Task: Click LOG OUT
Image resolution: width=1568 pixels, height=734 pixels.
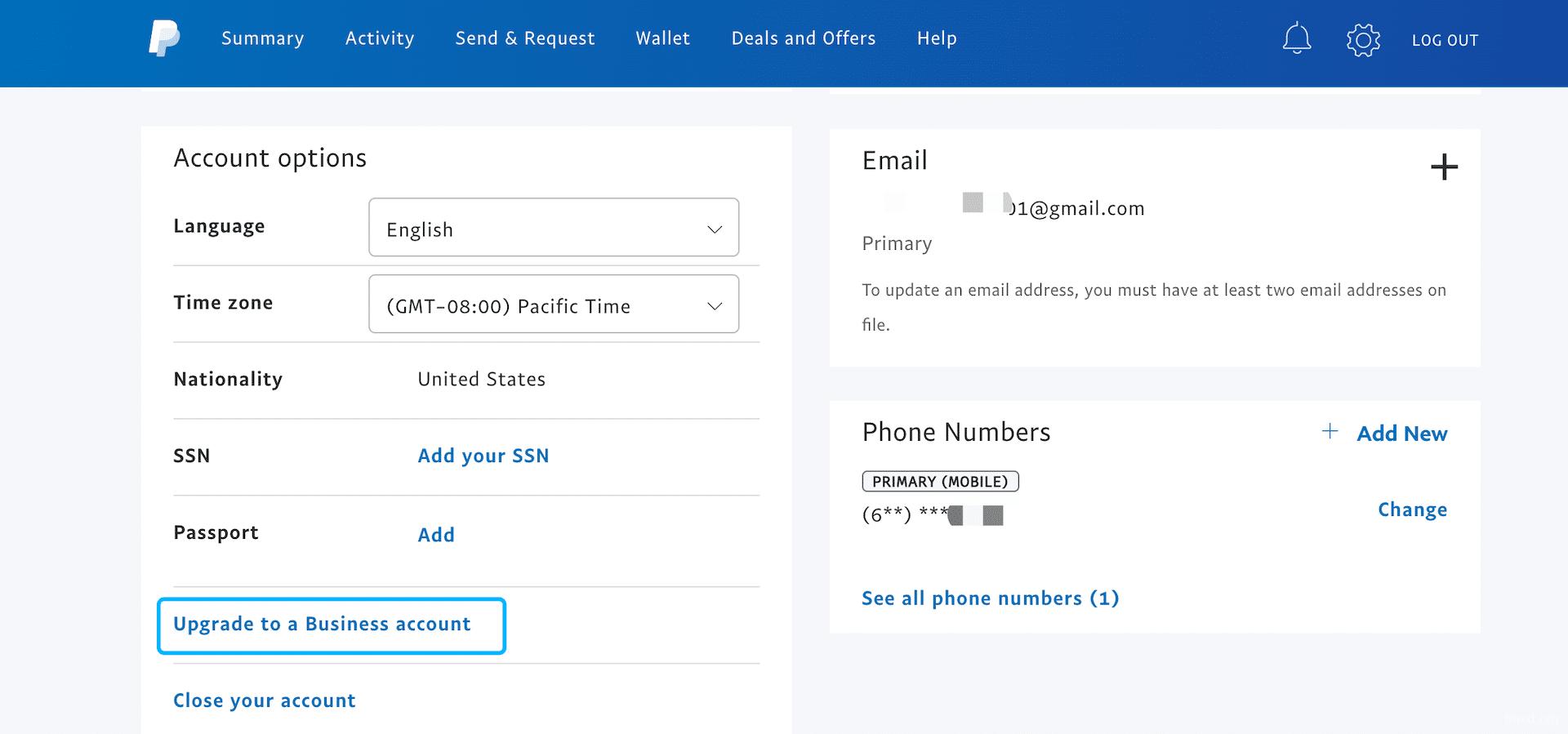Action: coord(1445,40)
